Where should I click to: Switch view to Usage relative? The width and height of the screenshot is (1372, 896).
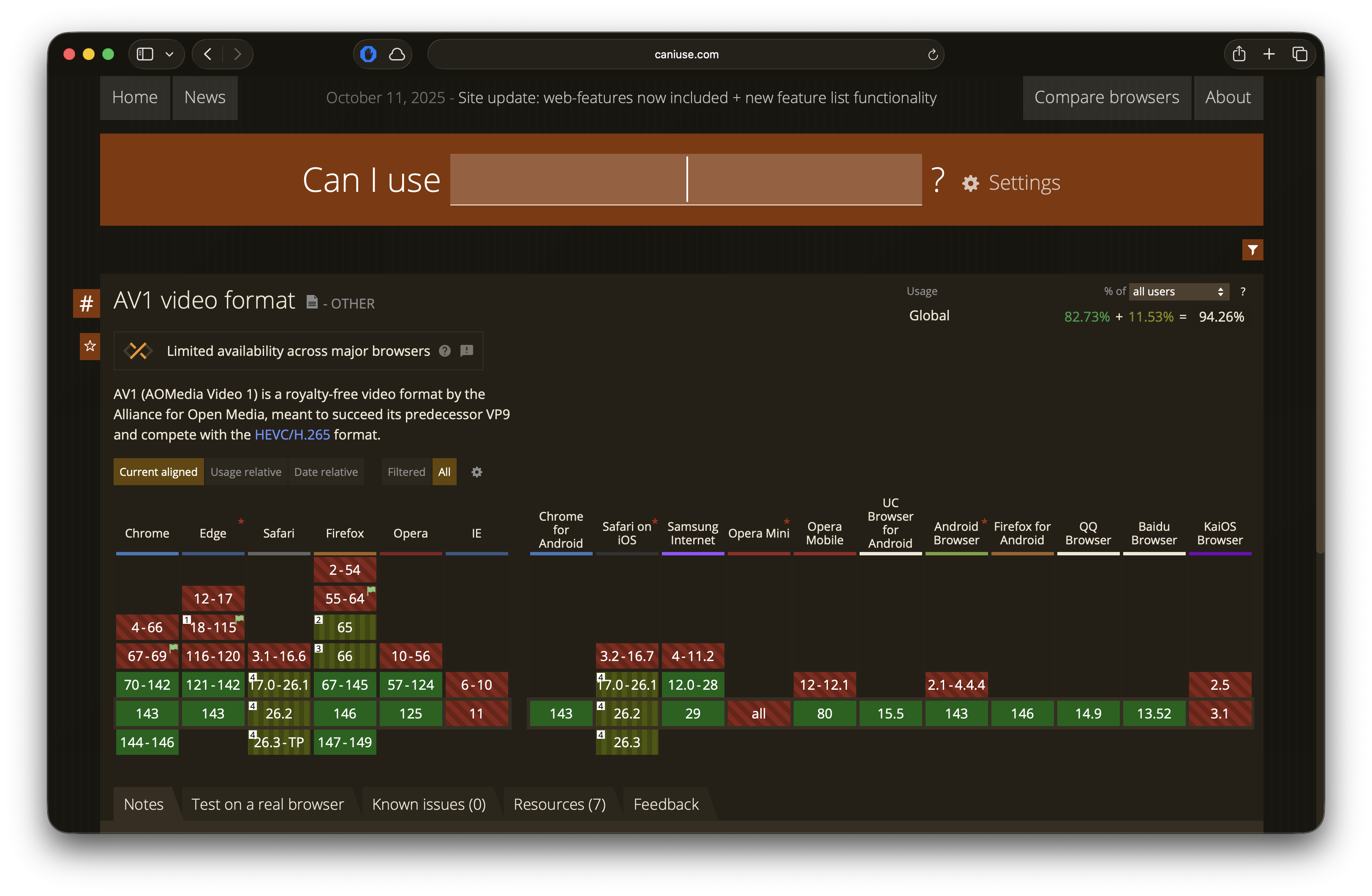(245, 472)
